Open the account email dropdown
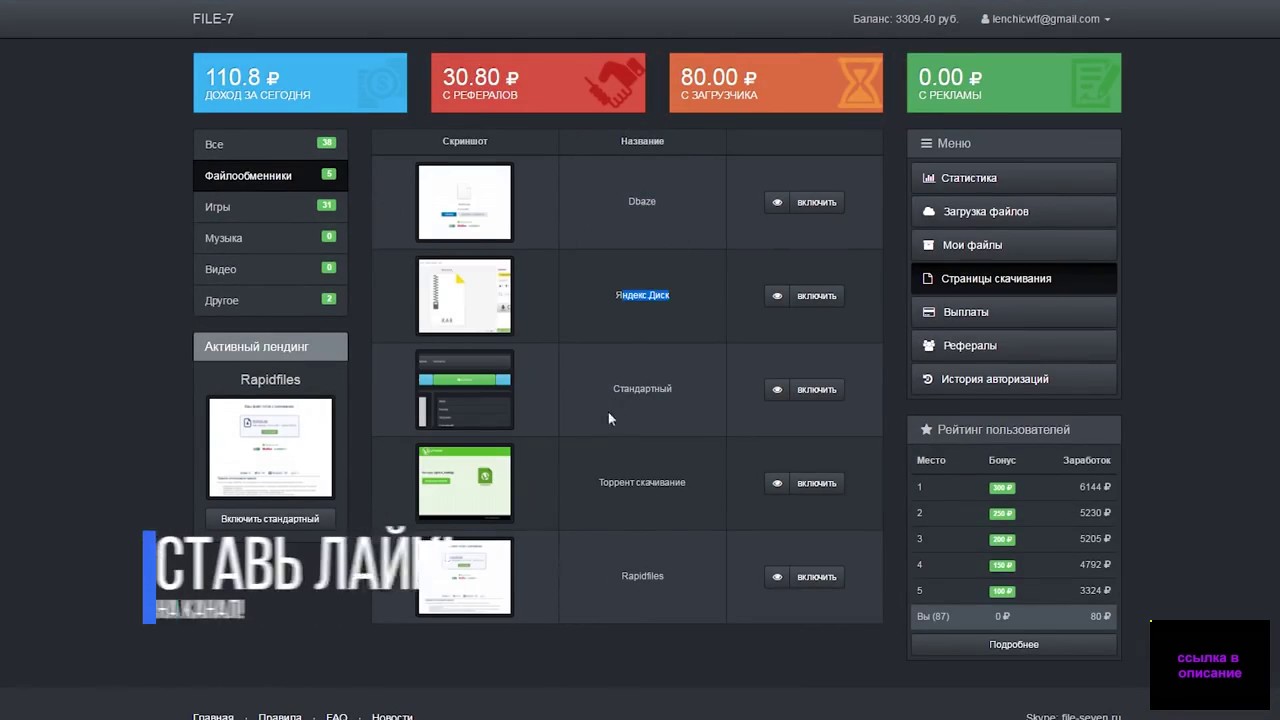The width and height of the screenshot is (1280, 720). click(1045, 19)
